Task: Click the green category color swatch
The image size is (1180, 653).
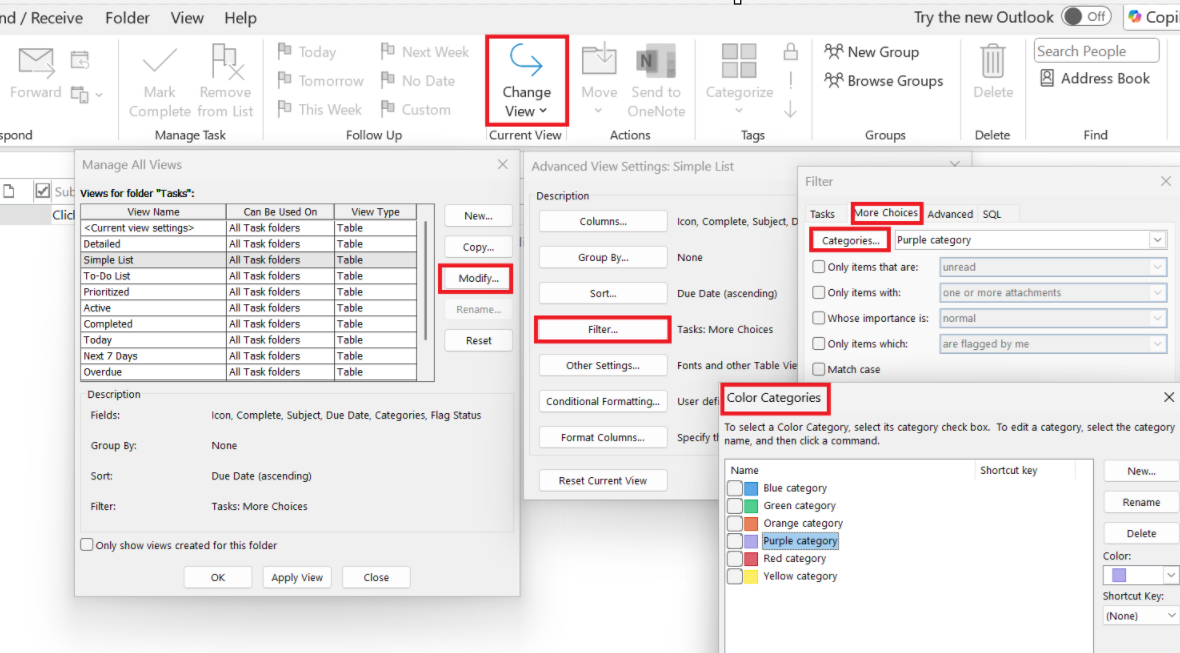Action: [751, 506]
